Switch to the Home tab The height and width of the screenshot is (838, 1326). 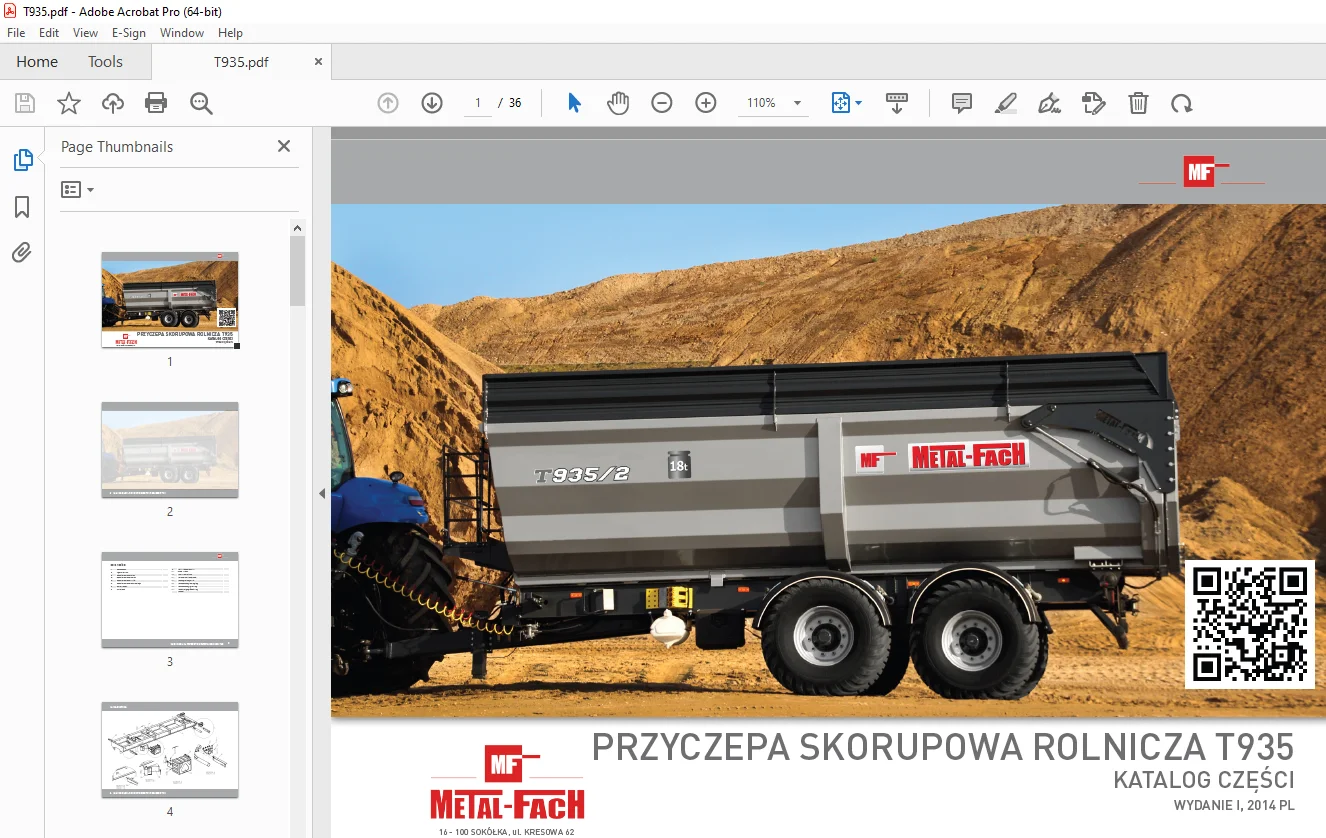pyautogui.click(x=37, y=61)
